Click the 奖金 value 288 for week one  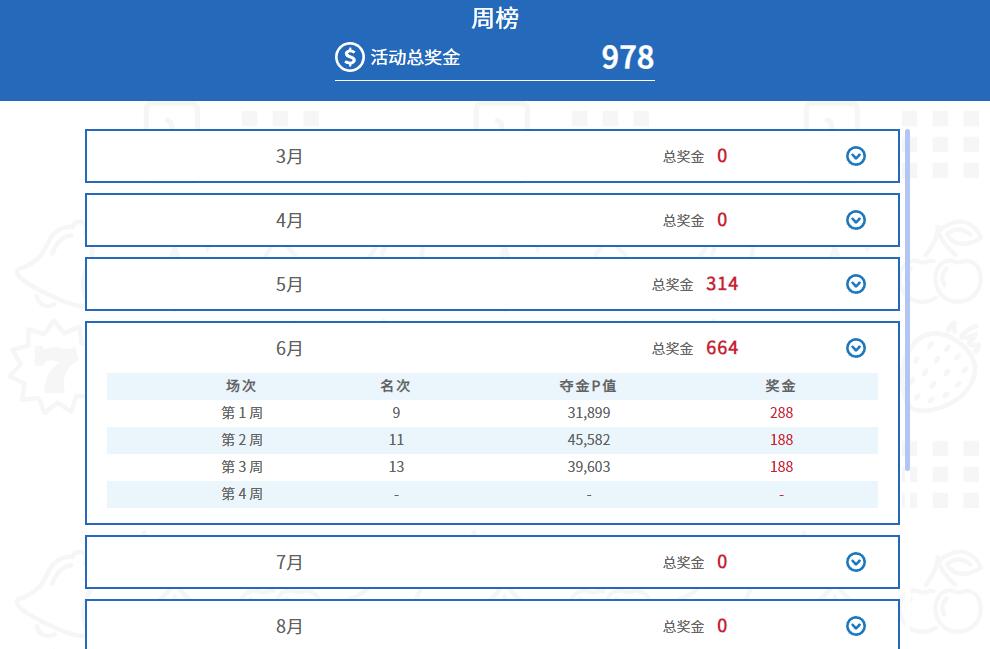(x=781, y=412)
